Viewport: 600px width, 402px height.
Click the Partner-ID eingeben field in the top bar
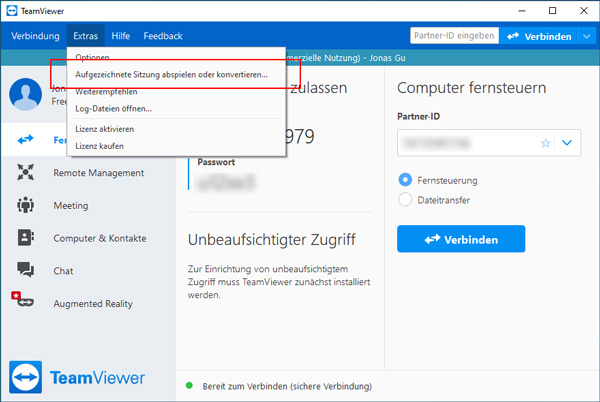click(x=454, y=36)
